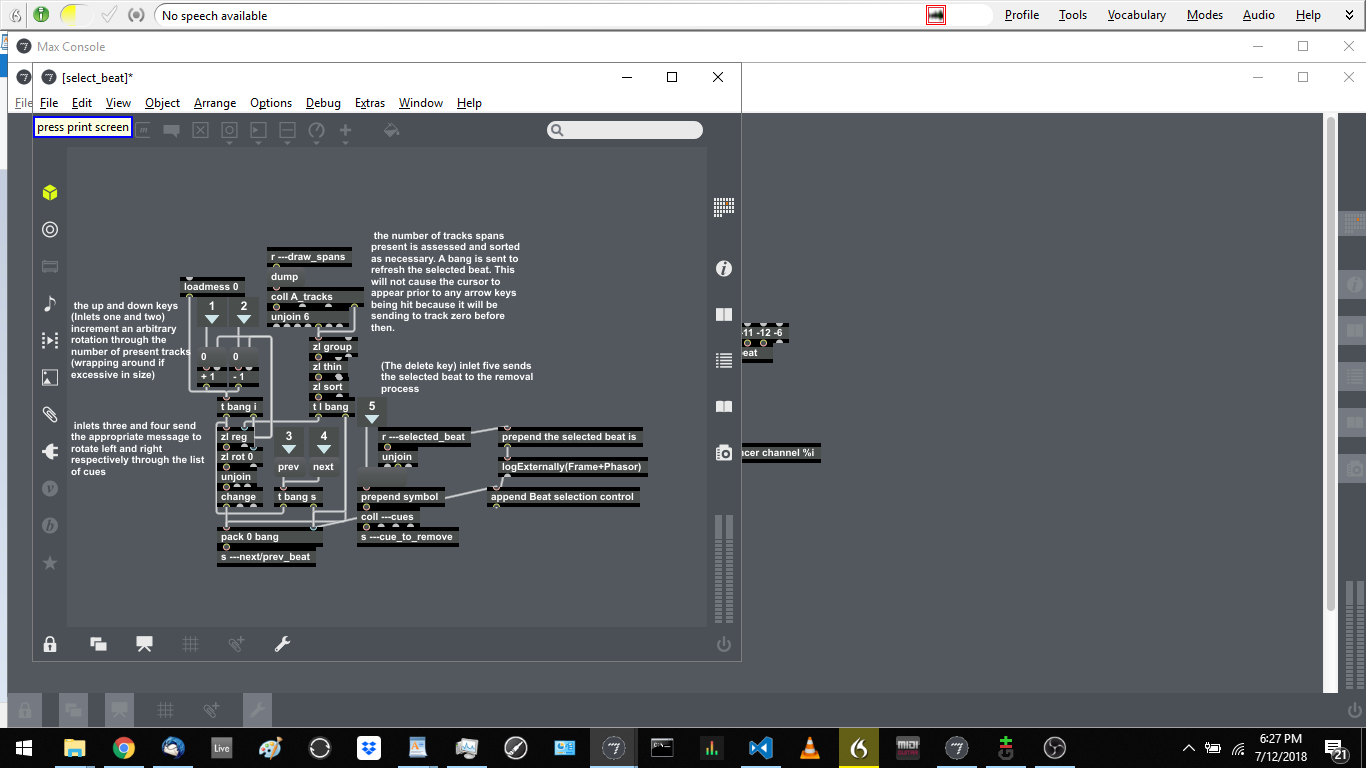Open the Object menu
Viewport: 1366px width, 768px height.
coord(162,103)
